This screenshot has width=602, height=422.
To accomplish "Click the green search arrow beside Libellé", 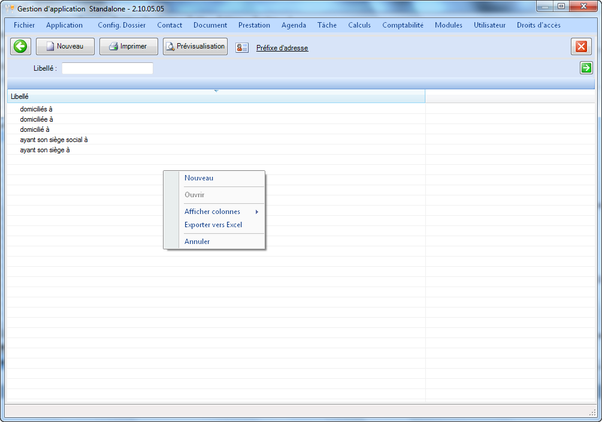I will point(586,68).
